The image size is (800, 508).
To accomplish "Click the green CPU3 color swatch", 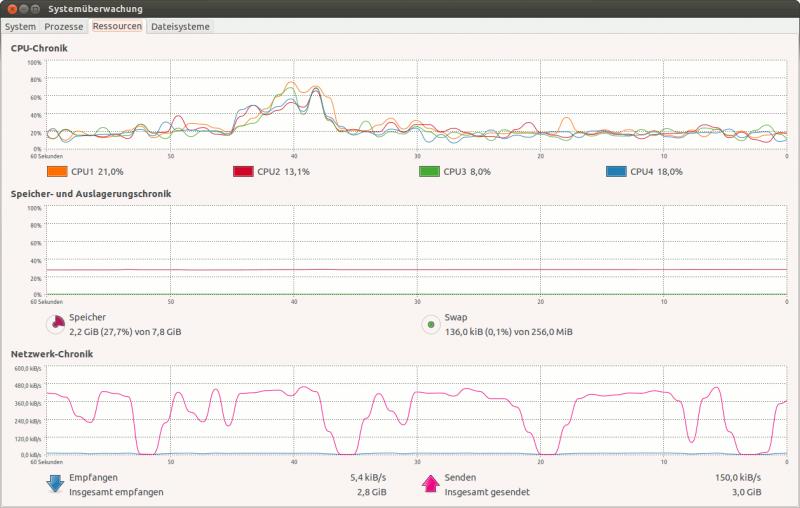I will pos(429,171).
